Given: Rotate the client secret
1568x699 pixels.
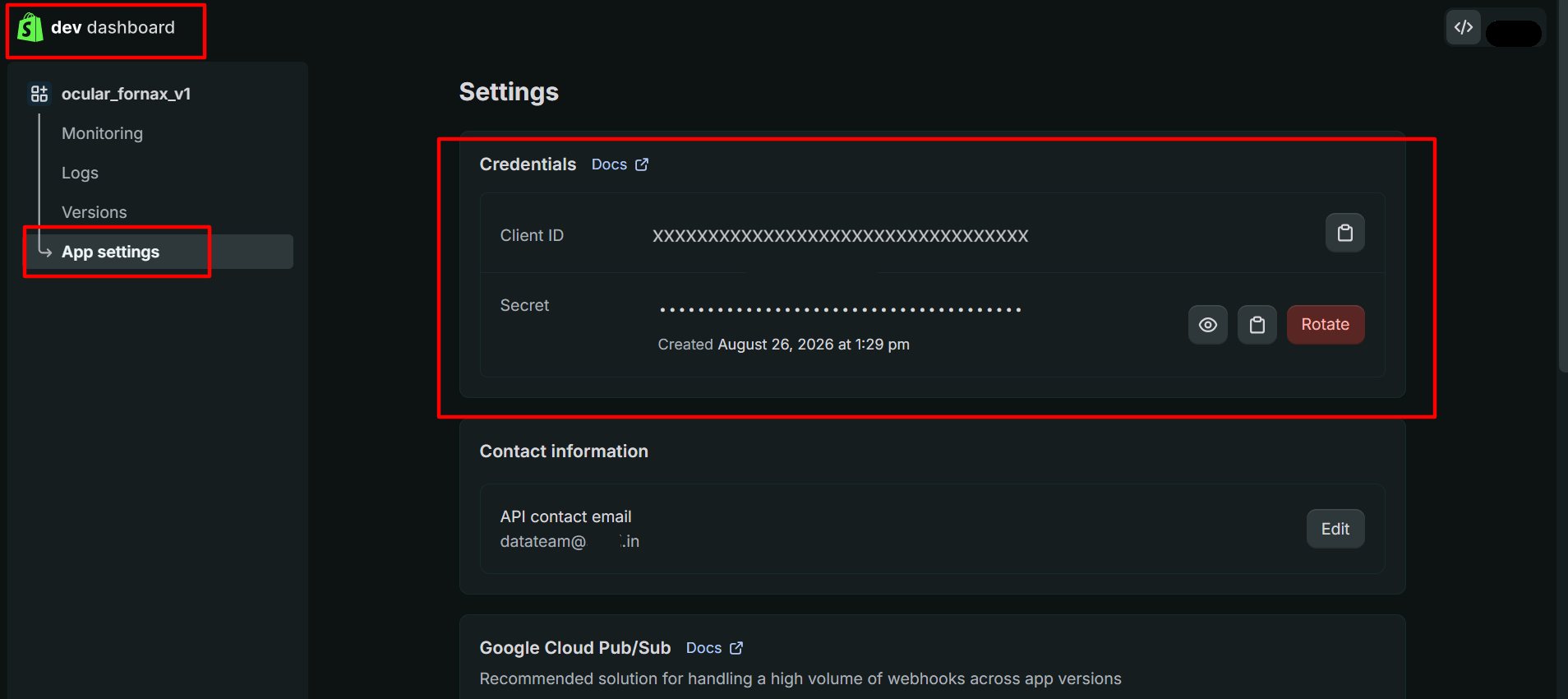Looking at the screenshot, I should click(1325, 325).
